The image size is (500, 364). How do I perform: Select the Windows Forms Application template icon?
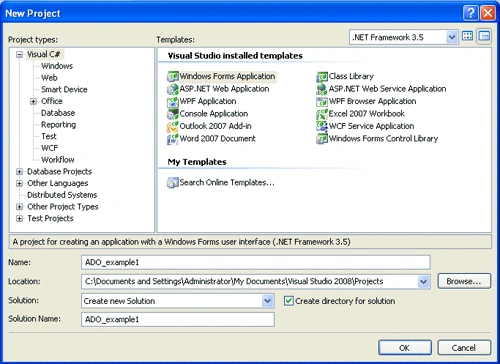pyautogui.click(x=173, y=76)
